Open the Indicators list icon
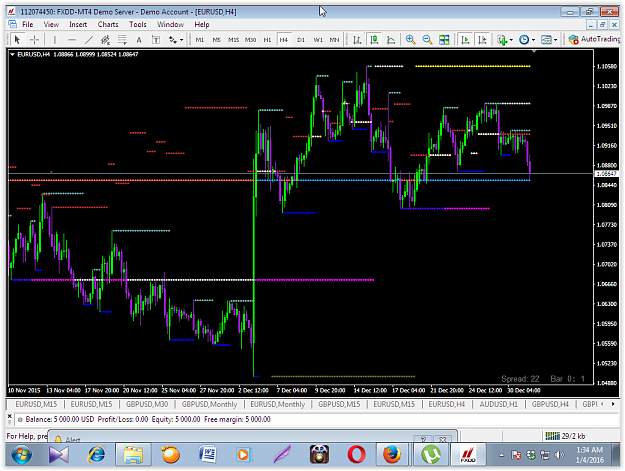Screen dimensions: 625x471 point(502,39)
